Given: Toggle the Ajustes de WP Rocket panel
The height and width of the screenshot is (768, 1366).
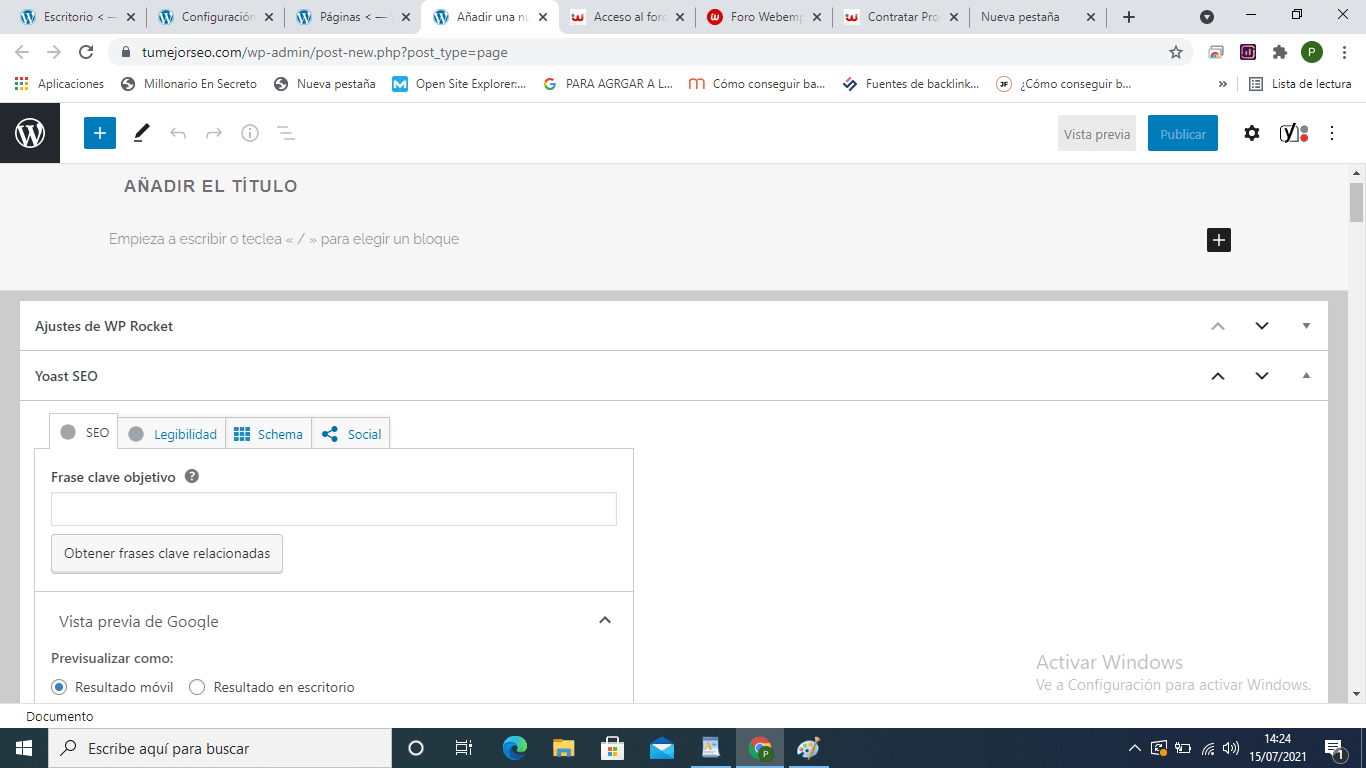Looking at the screenshot, I should click(x=1306, y=326).
